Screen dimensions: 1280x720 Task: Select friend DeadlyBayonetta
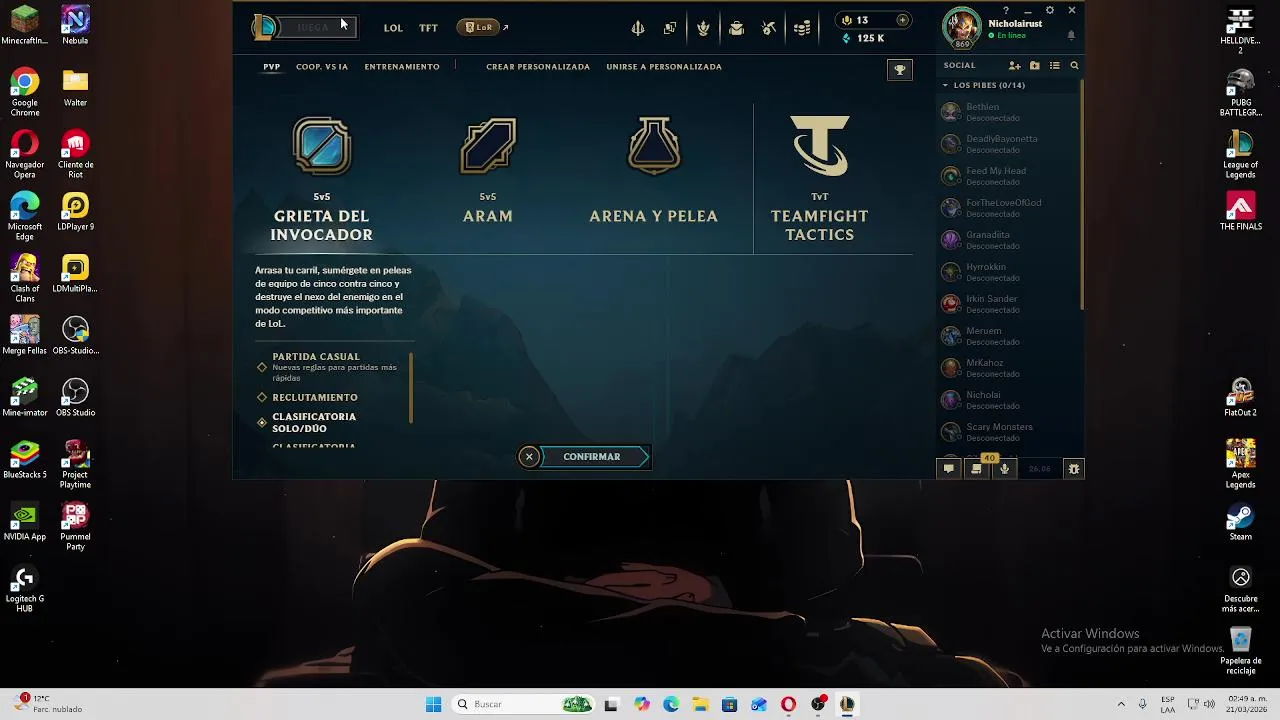click(1008, 144)
